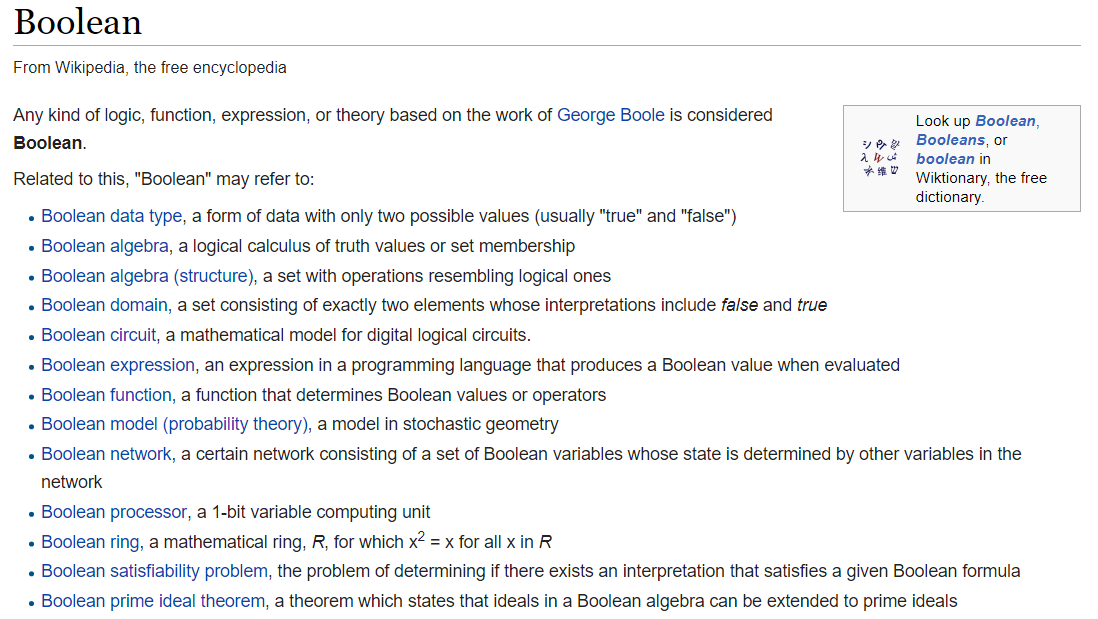Open the Boolean data type article
The image size is (1098, 619).
pyautogui.click(x=111, y=216)
